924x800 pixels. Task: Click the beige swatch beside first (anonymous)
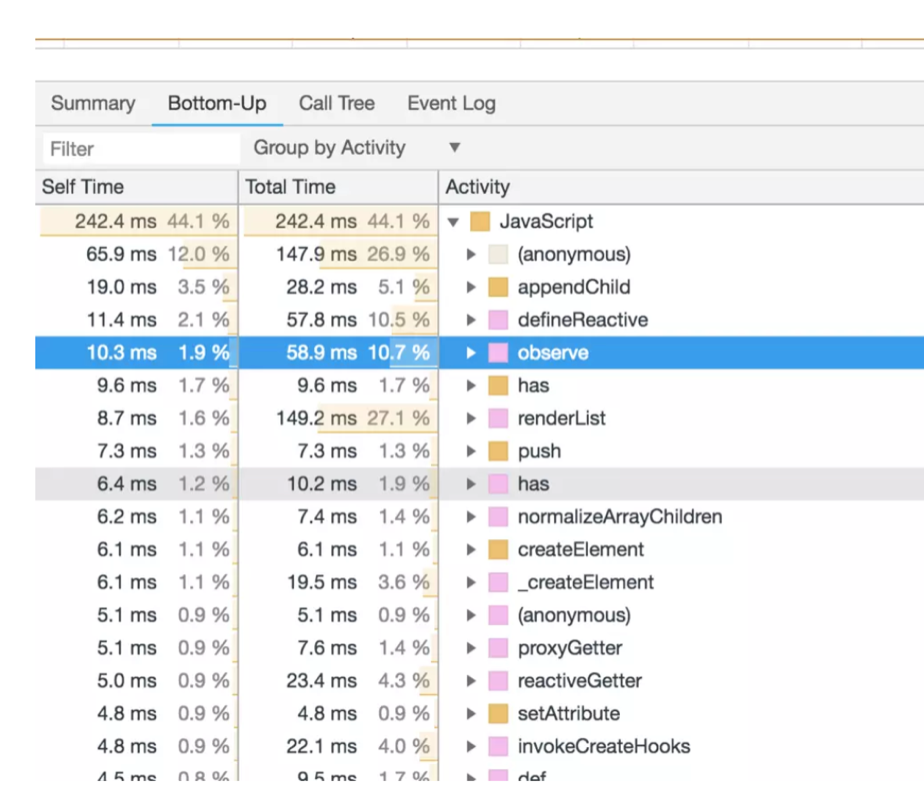point(498,254)
